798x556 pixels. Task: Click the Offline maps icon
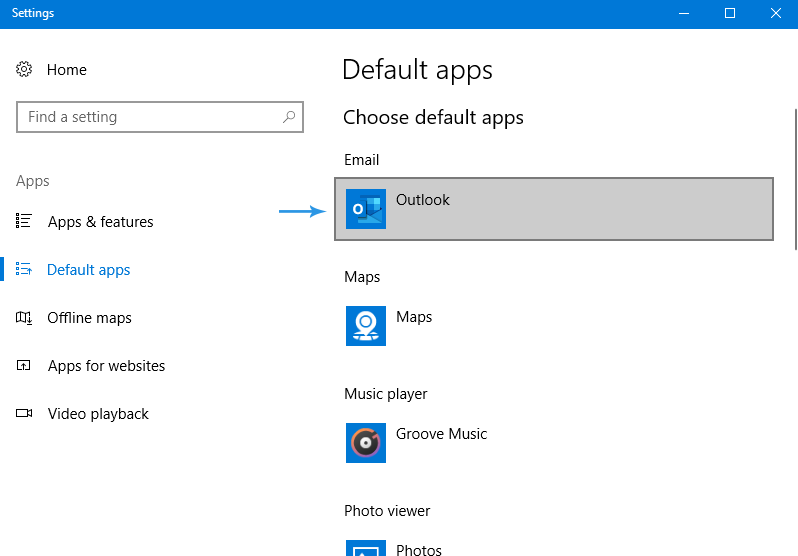(23, 318)
